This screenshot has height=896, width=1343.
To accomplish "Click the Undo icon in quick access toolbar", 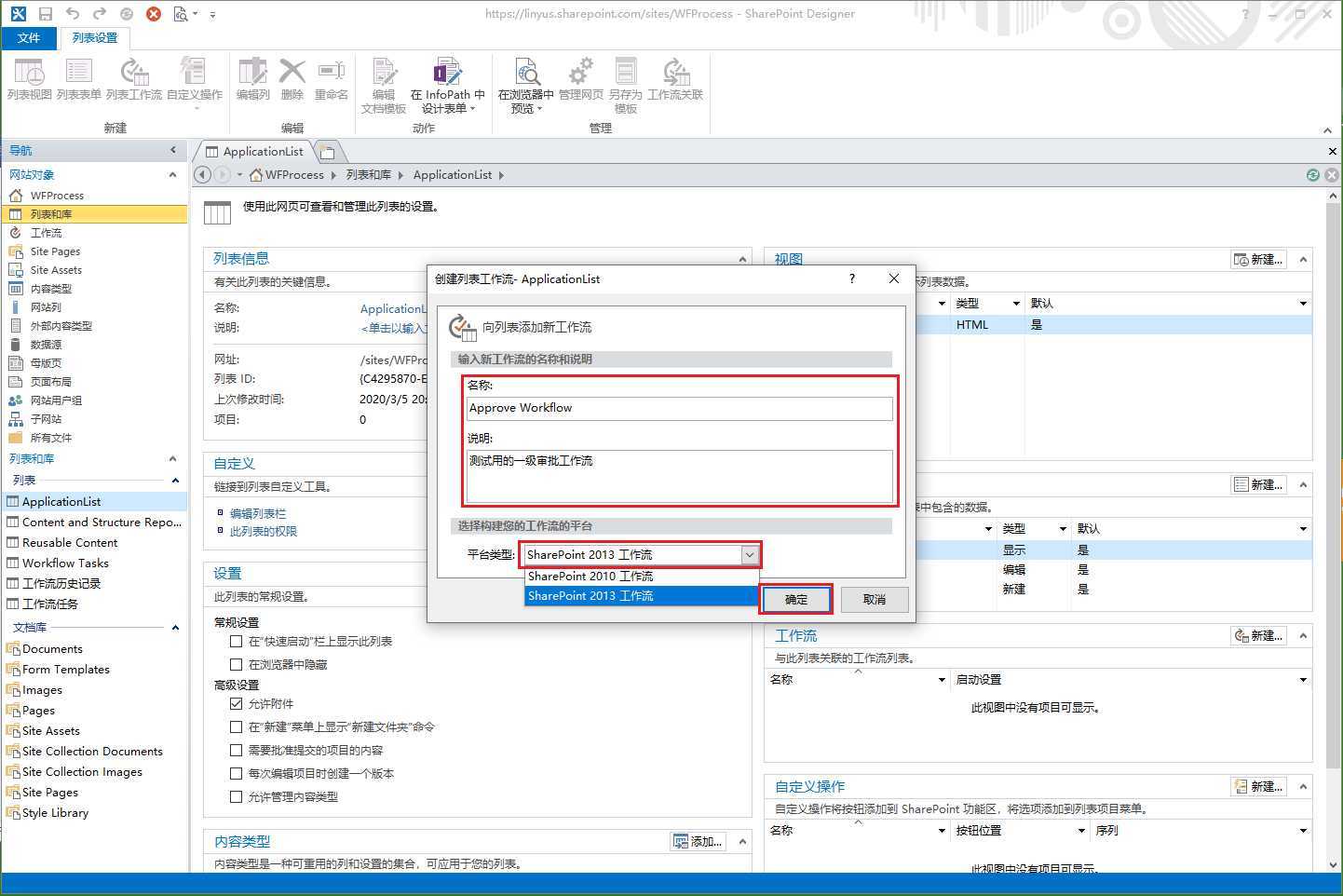I will [x=73, y=14].
